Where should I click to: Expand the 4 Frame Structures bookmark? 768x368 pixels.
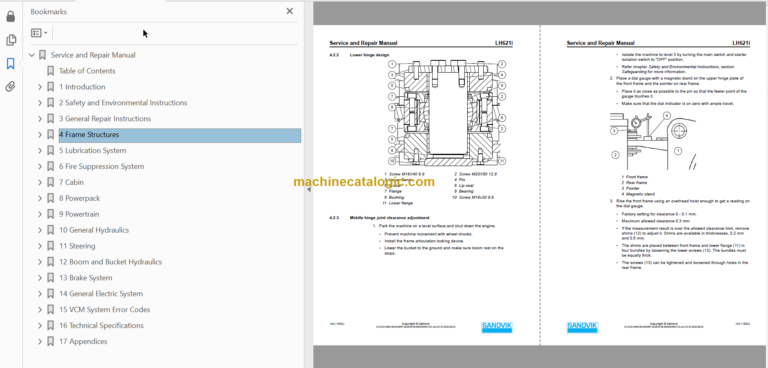tap(40, 135)
